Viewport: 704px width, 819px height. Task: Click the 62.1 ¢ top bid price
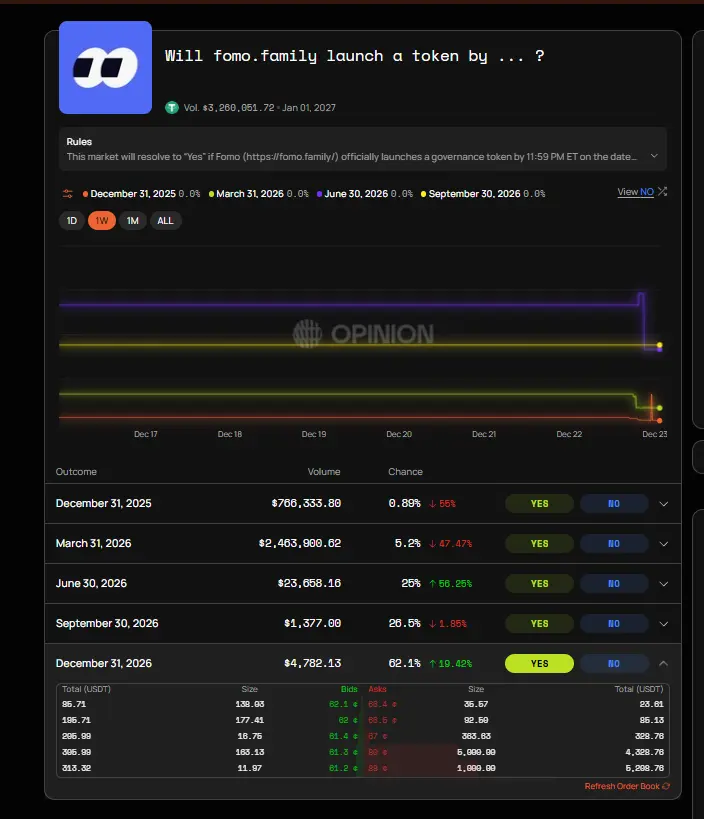coord(343,704)
